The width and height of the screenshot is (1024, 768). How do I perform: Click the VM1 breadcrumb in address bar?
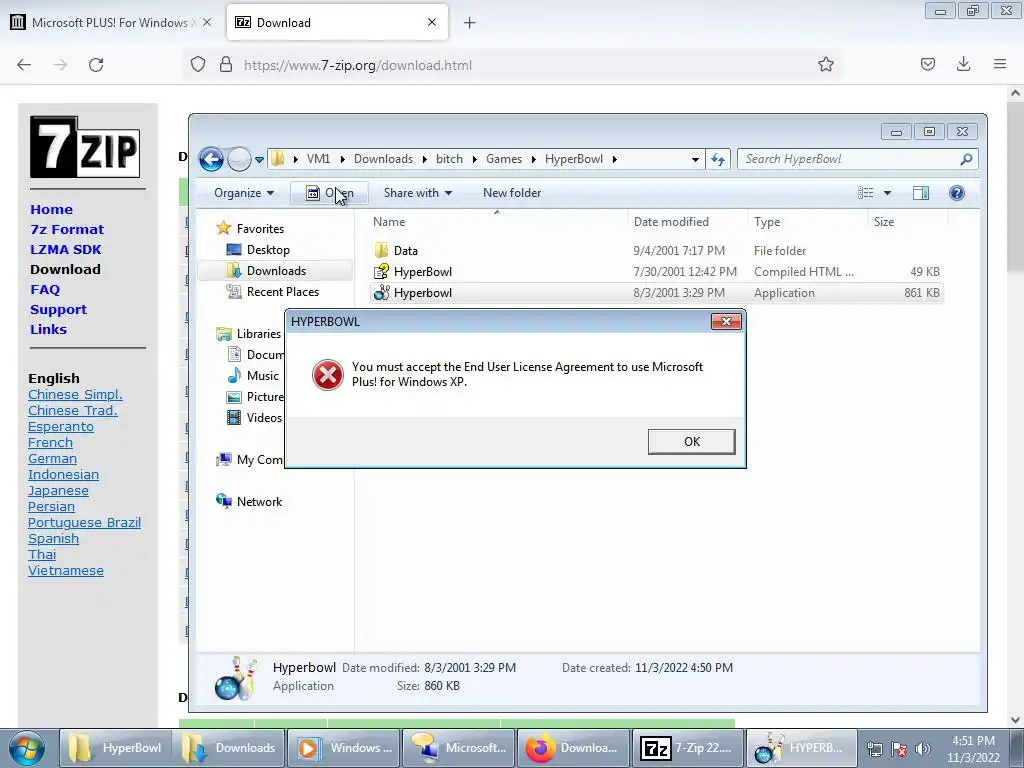(x=318, y=159)
